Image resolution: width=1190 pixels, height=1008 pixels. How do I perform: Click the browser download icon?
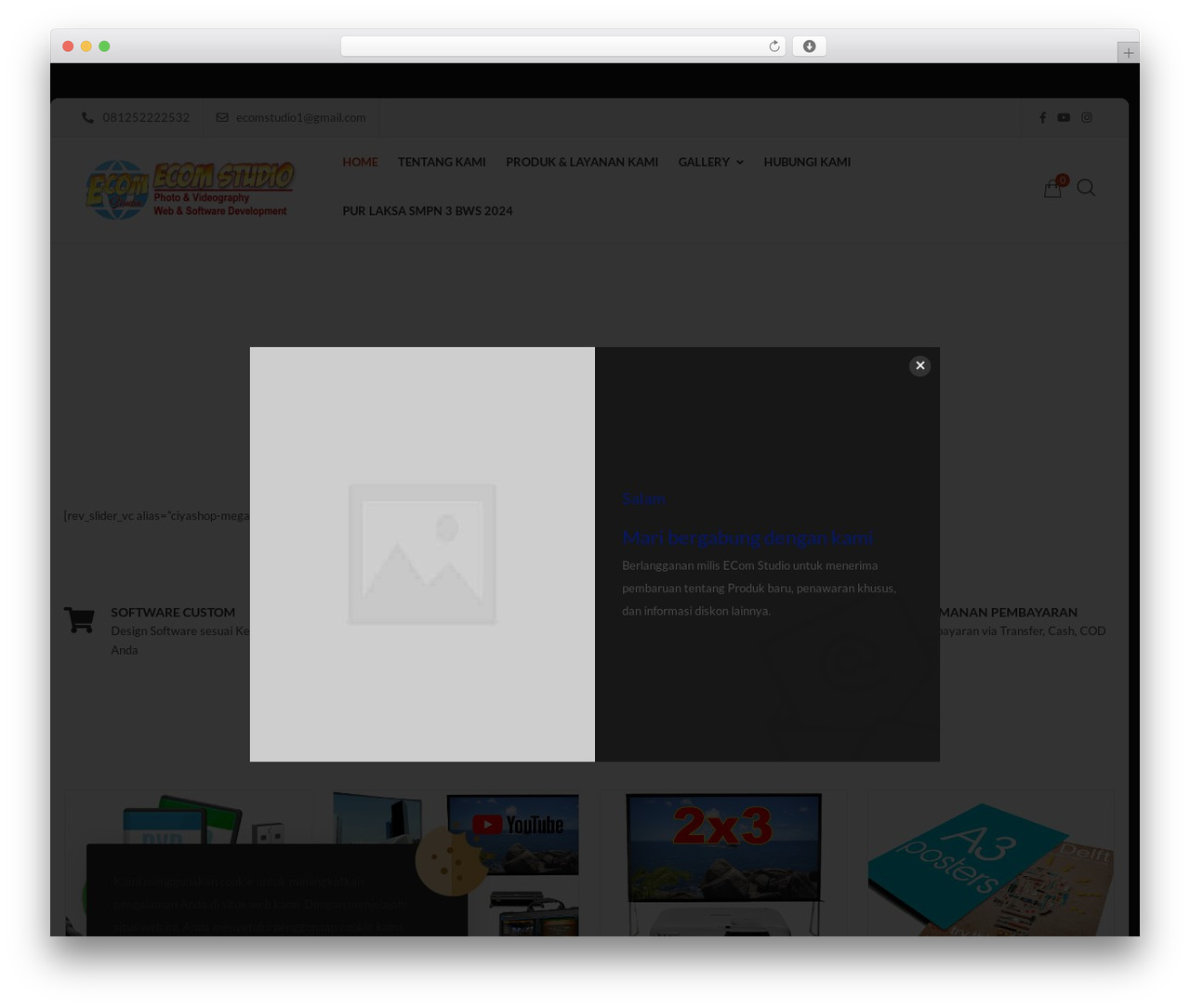pyautogui.click(x=809, y=46)
